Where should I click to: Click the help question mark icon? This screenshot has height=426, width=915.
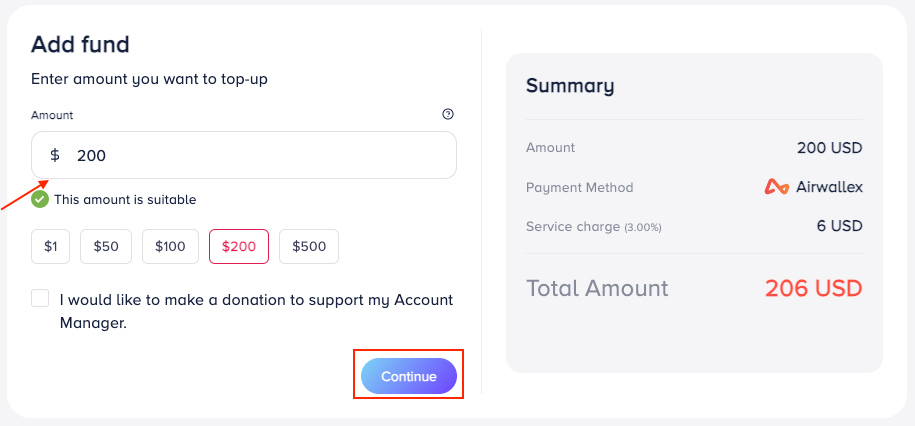pyautogui.click(x=448, y=114)
